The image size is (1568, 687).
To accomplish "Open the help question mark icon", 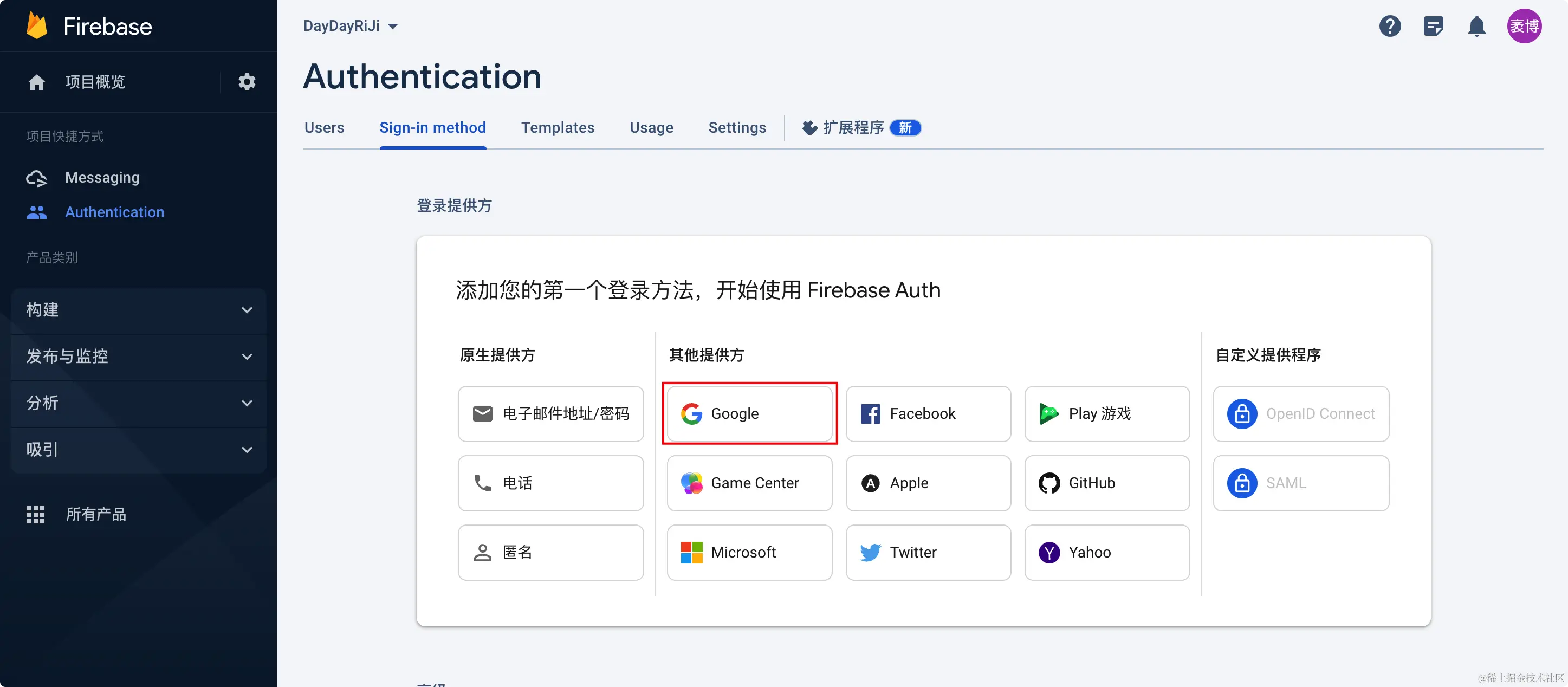I will (1390, 26).
